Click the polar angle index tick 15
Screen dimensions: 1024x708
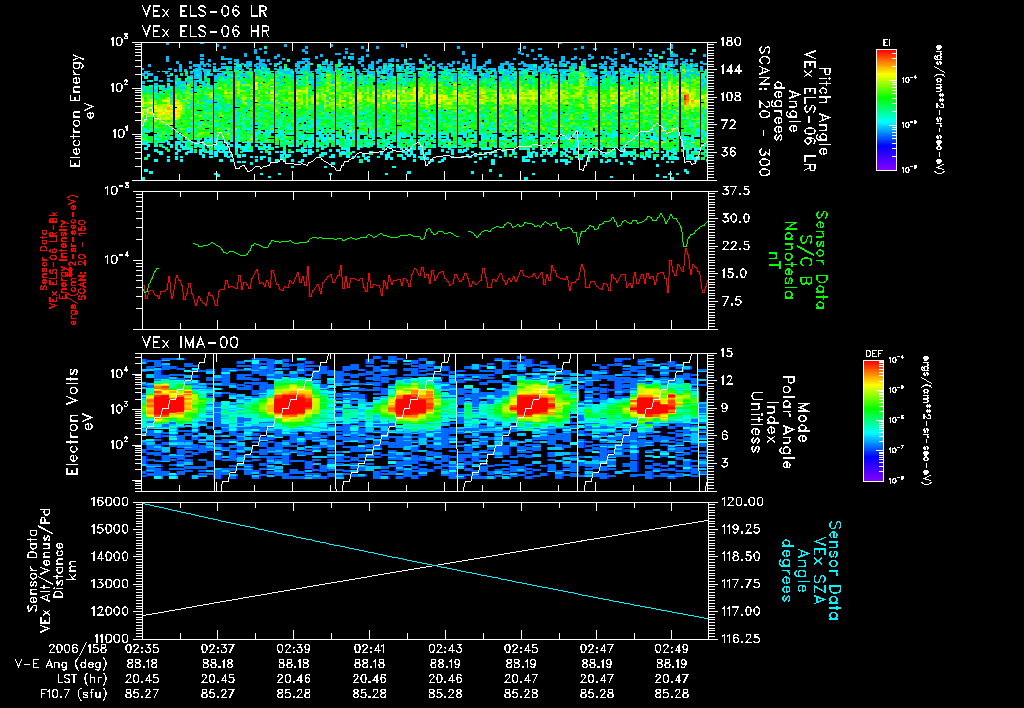click(726, 353)
